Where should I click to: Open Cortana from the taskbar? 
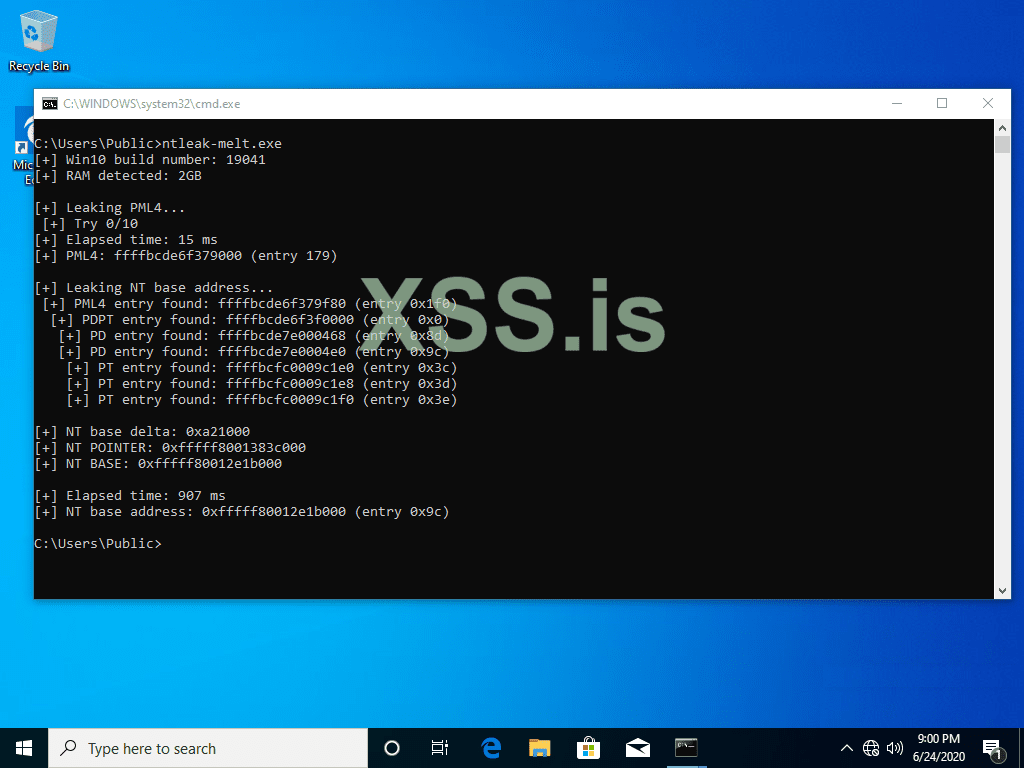[392, 748]
